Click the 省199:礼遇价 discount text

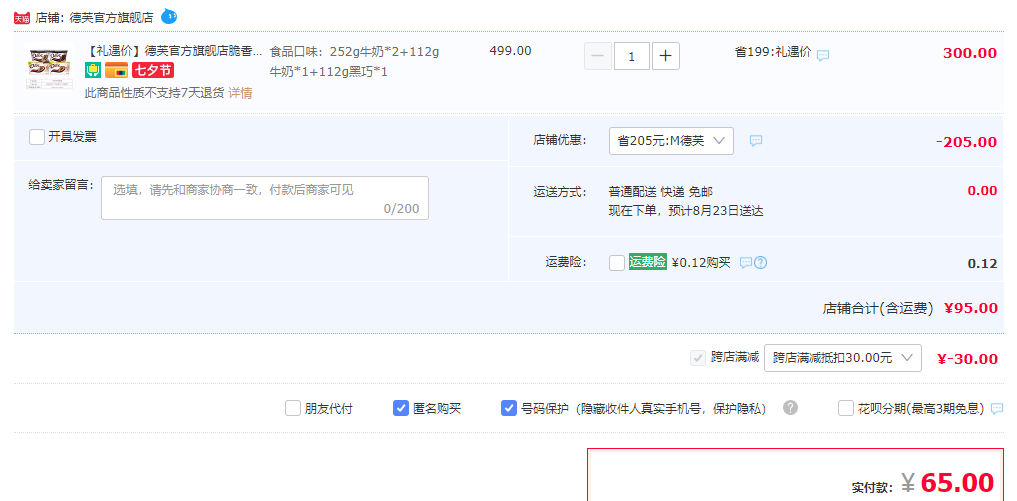point(772,53)
